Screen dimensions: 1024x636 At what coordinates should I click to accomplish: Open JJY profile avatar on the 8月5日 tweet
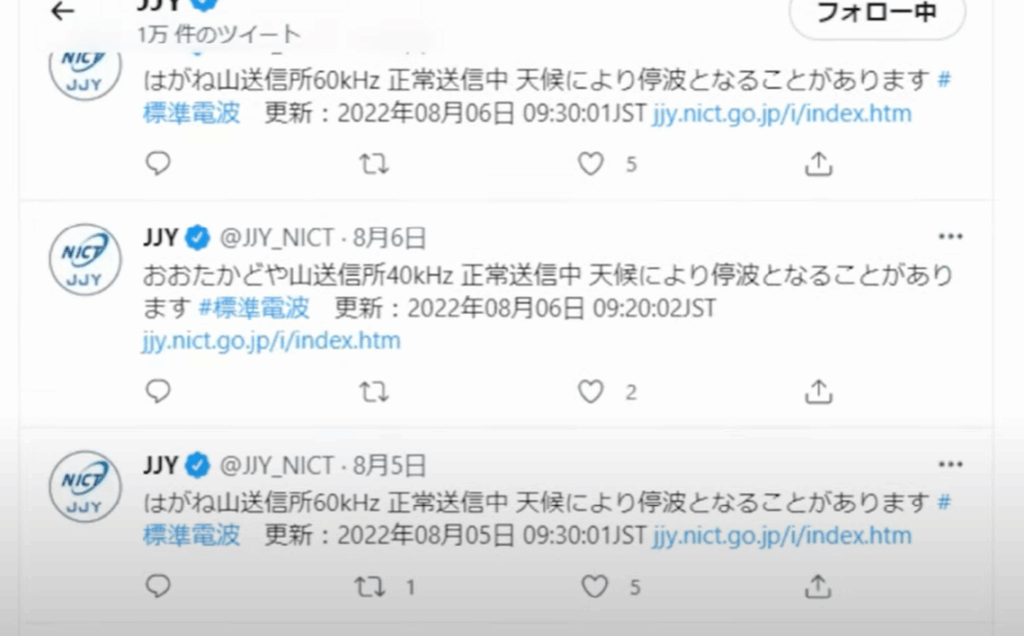pos(85,486)
